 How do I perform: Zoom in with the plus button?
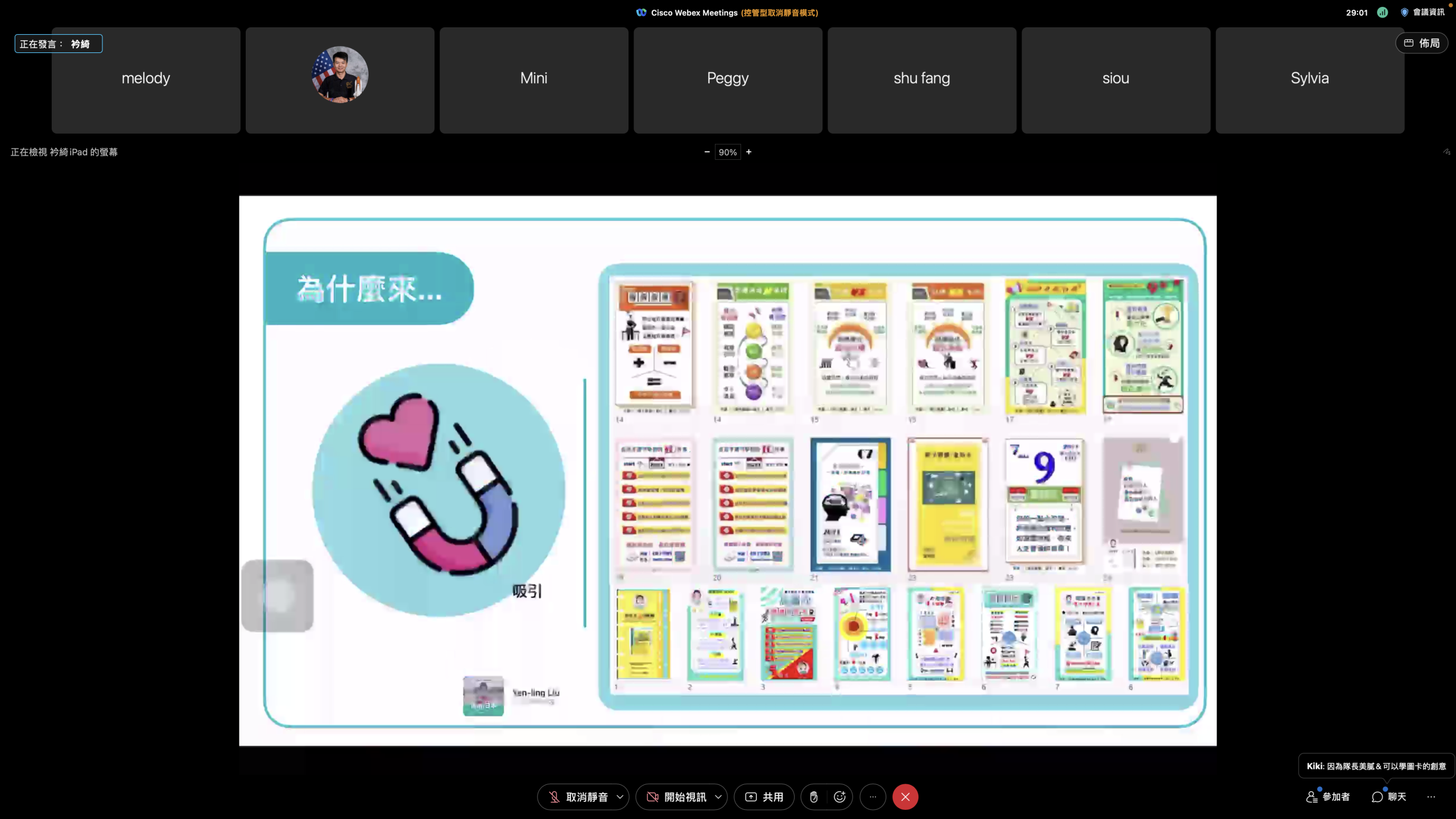748,152
